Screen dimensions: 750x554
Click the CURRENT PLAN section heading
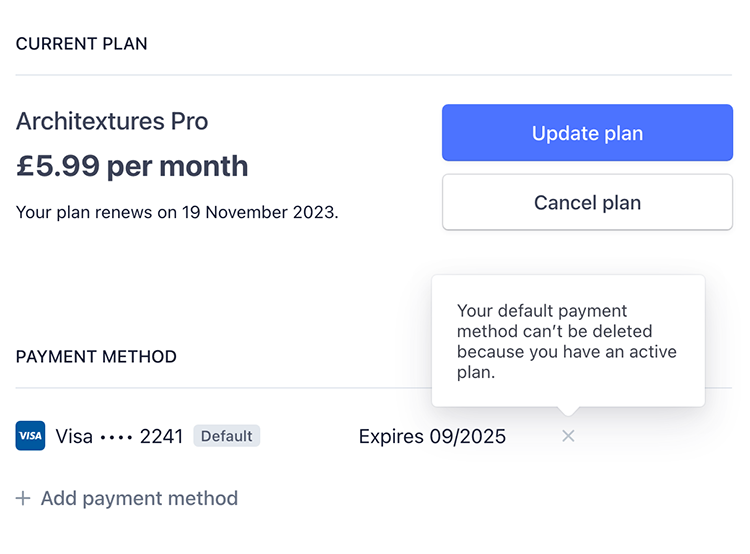(82, 44)
